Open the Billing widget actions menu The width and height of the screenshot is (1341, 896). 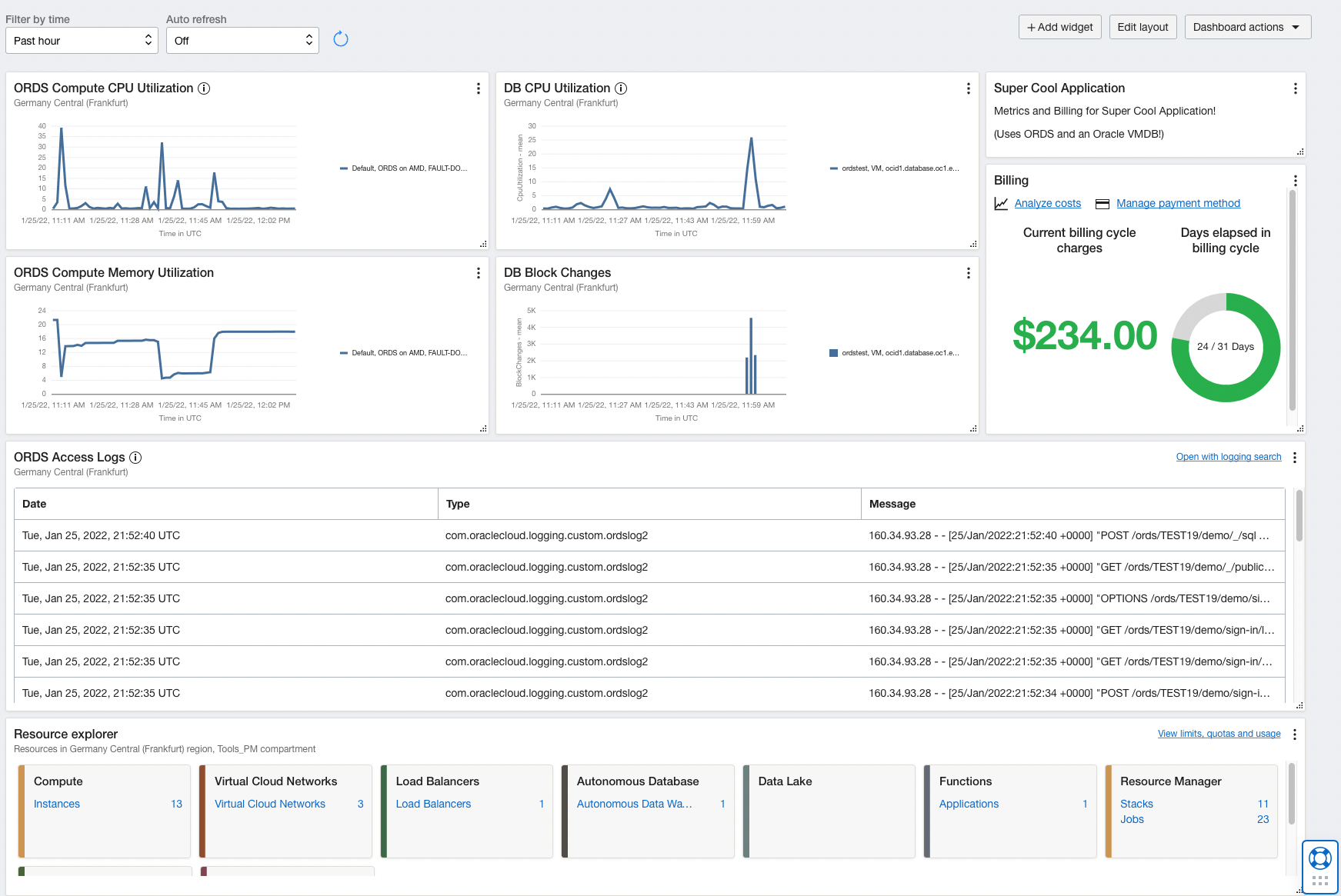click(x=1295, y=181)
